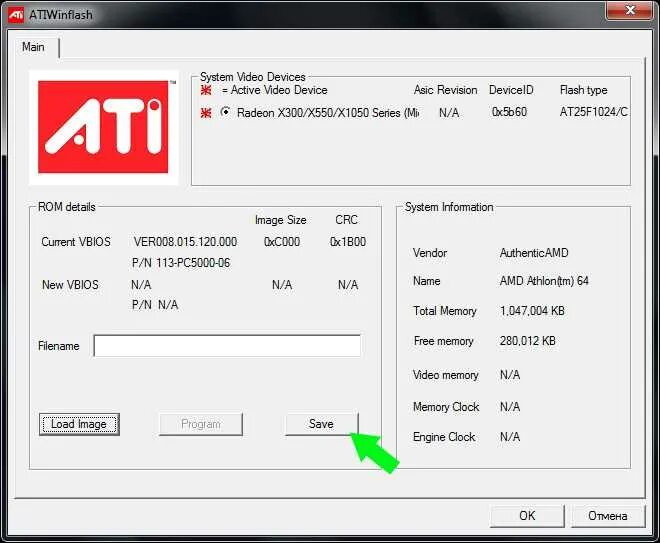Click the red asterisk in the Active Video Device legend
Viewport: 660px width, 543px height.
[x=206, y=90]
